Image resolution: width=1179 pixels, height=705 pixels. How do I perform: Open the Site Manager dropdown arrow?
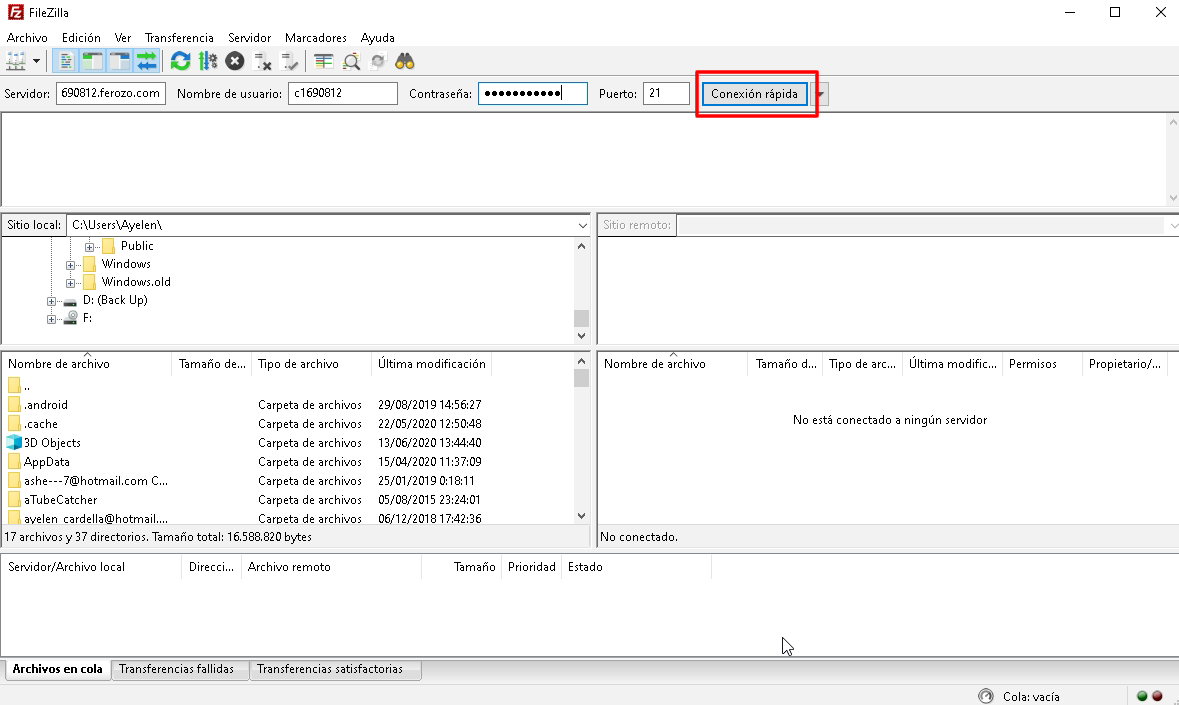pos(35,61)
